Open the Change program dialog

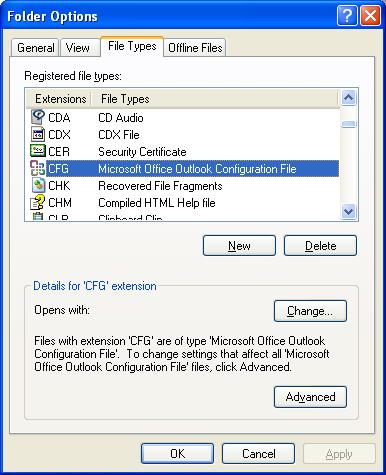[x=310, y=311]
